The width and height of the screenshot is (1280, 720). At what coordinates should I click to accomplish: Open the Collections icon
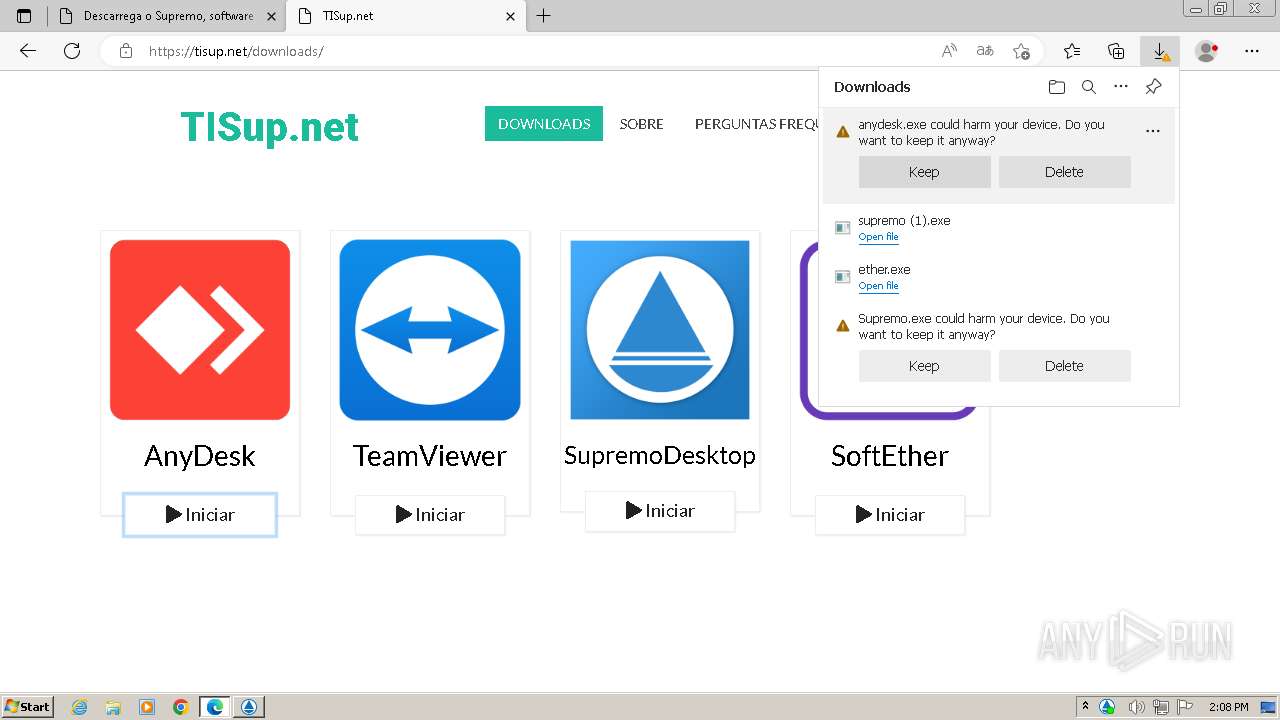click(1116, 51)
